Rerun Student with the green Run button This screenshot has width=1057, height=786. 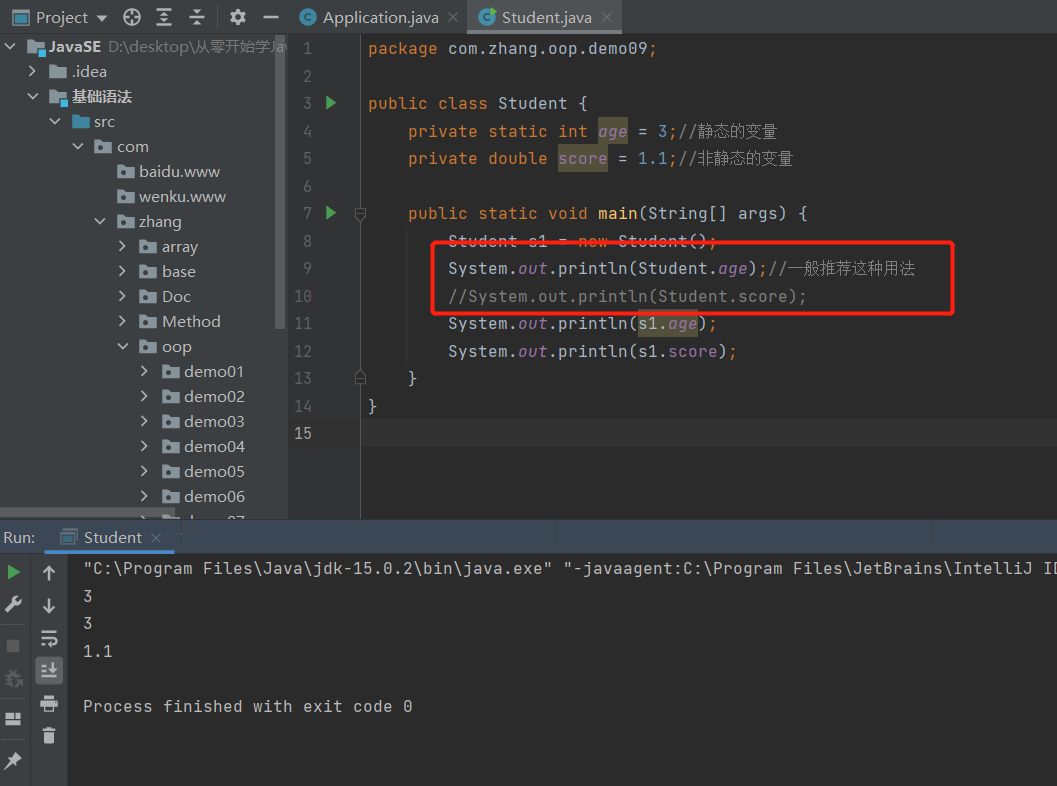[x=13, y=572]
